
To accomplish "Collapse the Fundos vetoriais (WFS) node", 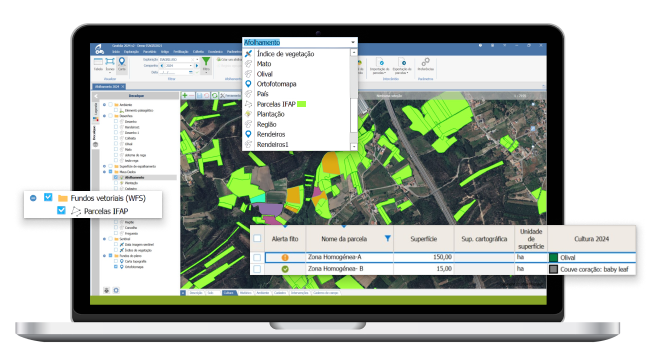I will 33,198.
